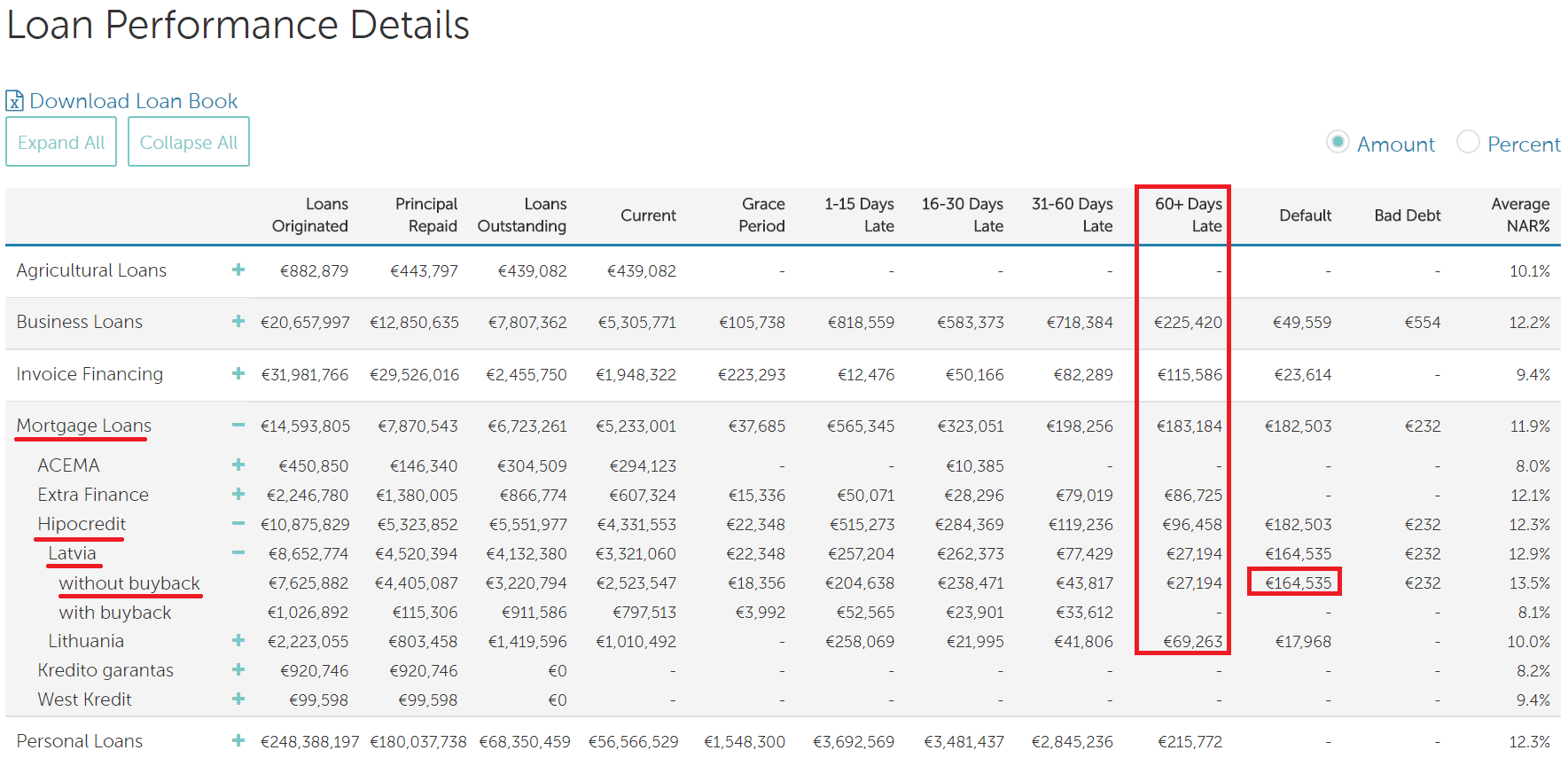Collapse the Latvia country row
This screenshot has width=1568, height=766.
pos(238,552)
